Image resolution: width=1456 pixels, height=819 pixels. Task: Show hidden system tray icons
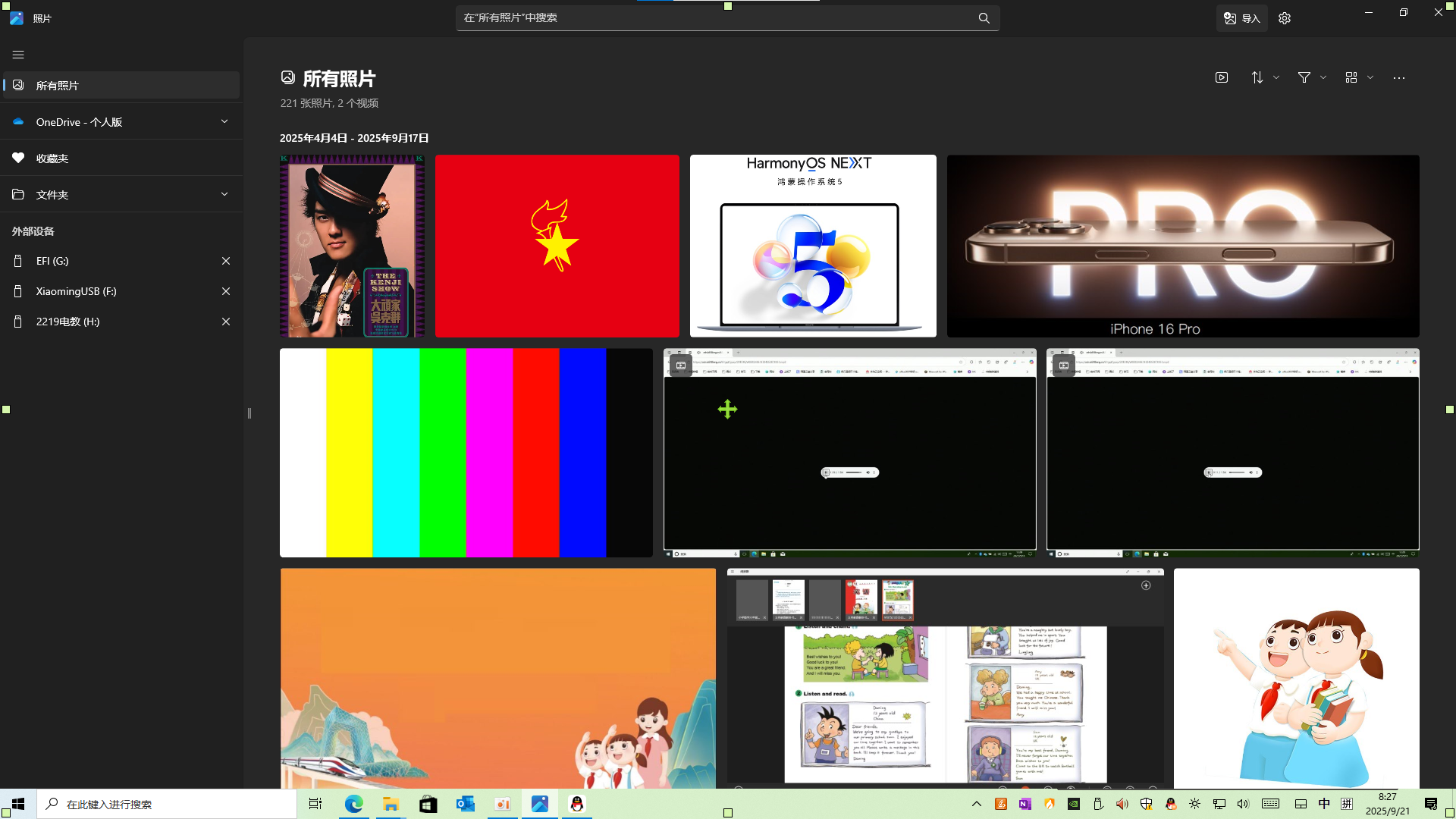(976, 804)
